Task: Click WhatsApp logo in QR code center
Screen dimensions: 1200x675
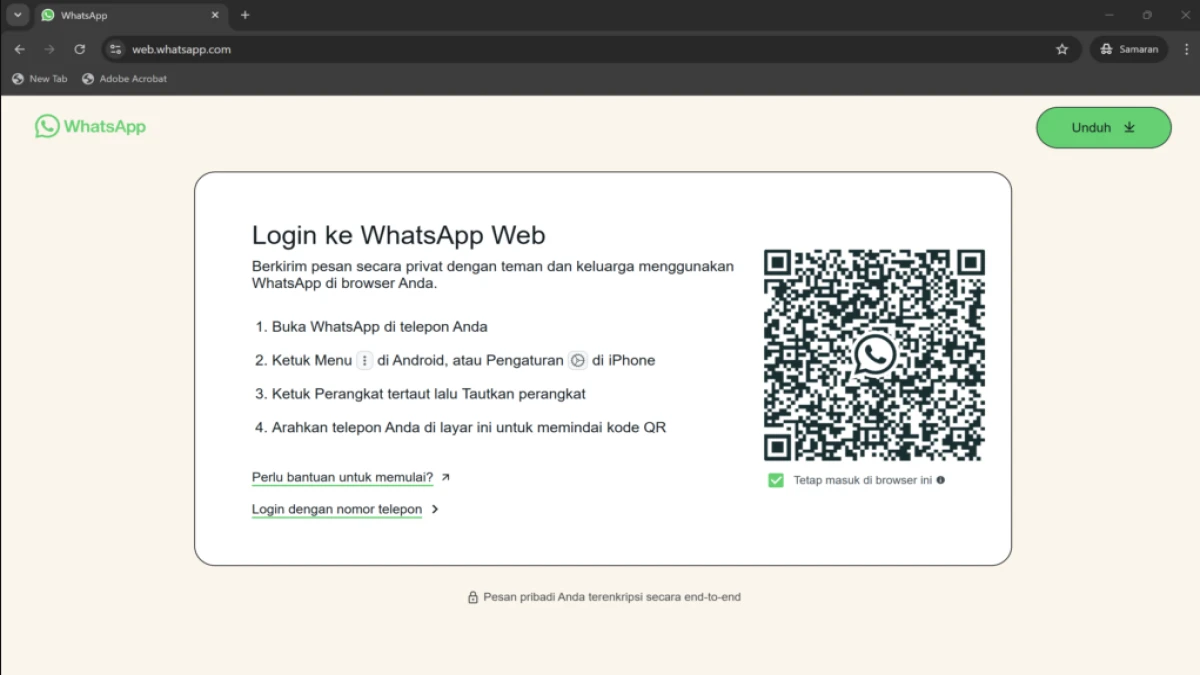Action: coord(875,355)
